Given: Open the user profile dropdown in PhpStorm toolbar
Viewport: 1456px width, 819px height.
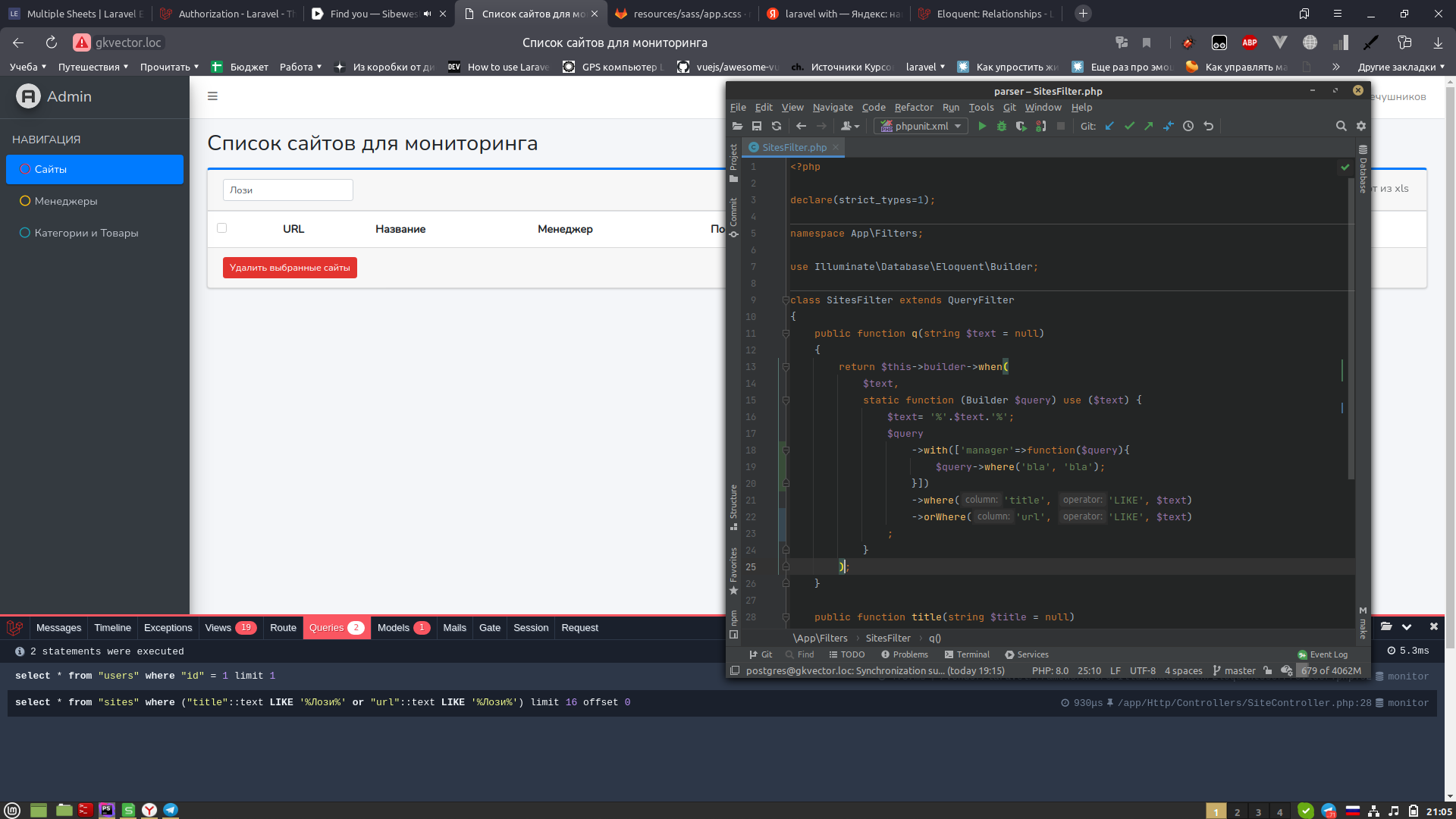Looking at the screenshot, I should tap(850, 127).
